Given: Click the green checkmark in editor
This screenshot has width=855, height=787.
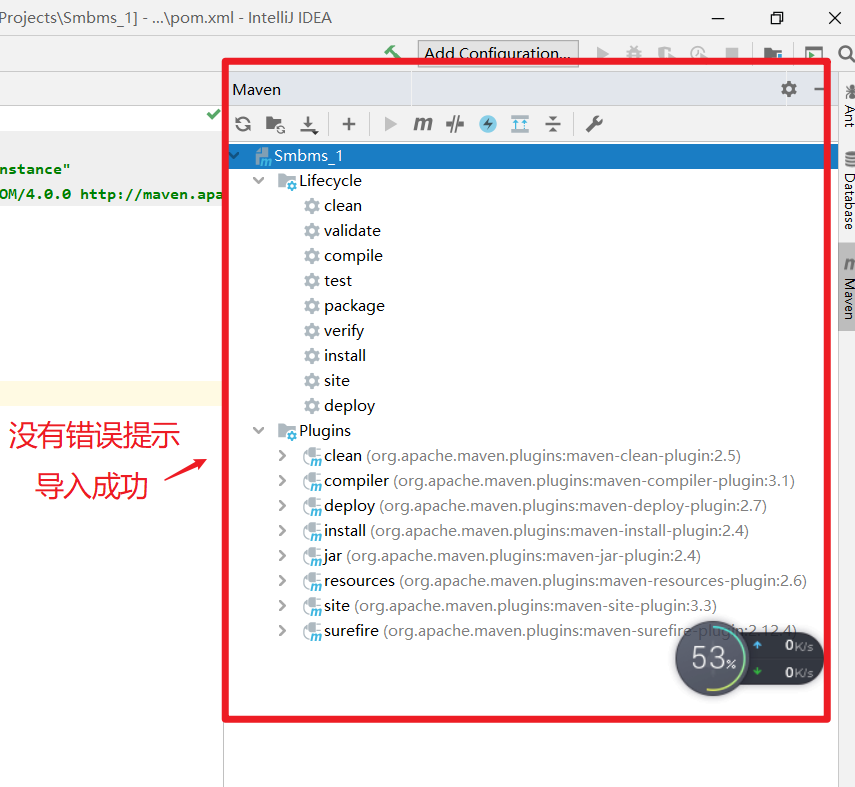Looking at the screenshot, I should click(213, 114).
